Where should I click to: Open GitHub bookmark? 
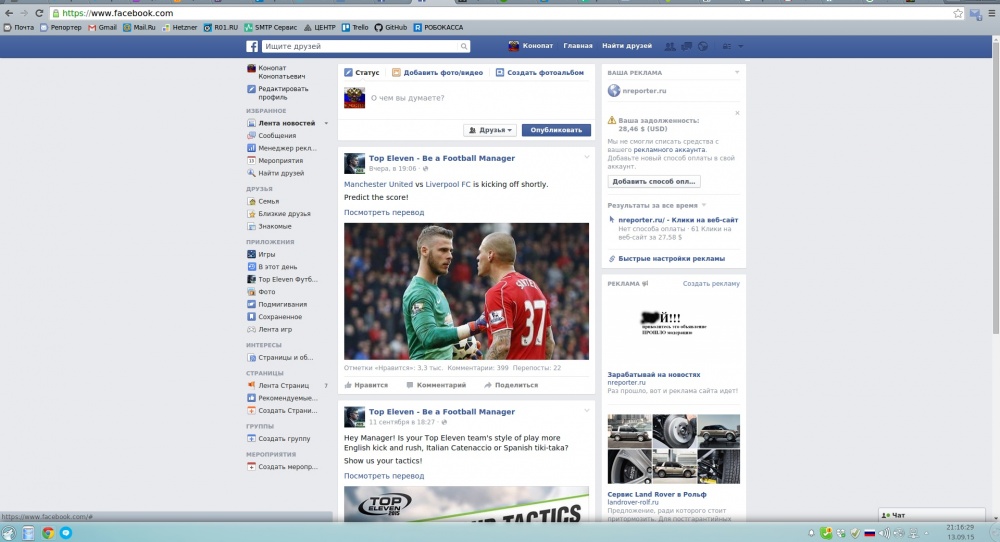[x=391, y=27]
